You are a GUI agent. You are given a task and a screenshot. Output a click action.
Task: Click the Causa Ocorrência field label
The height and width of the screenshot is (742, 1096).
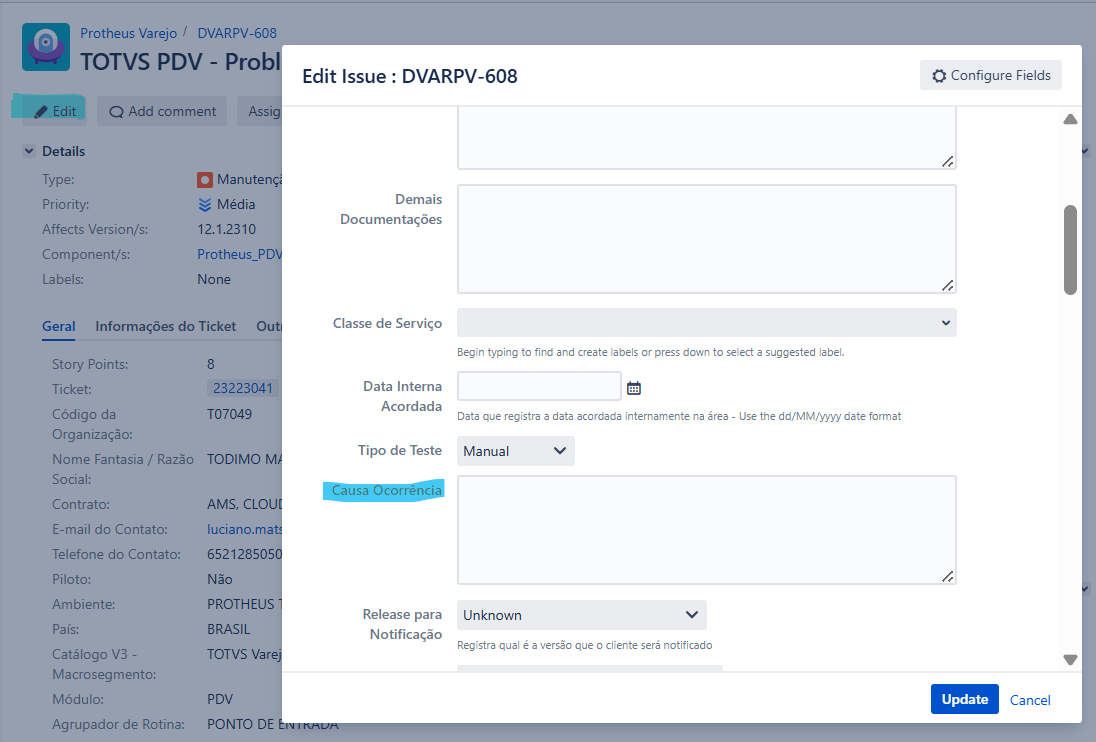[x=387, y=490]
